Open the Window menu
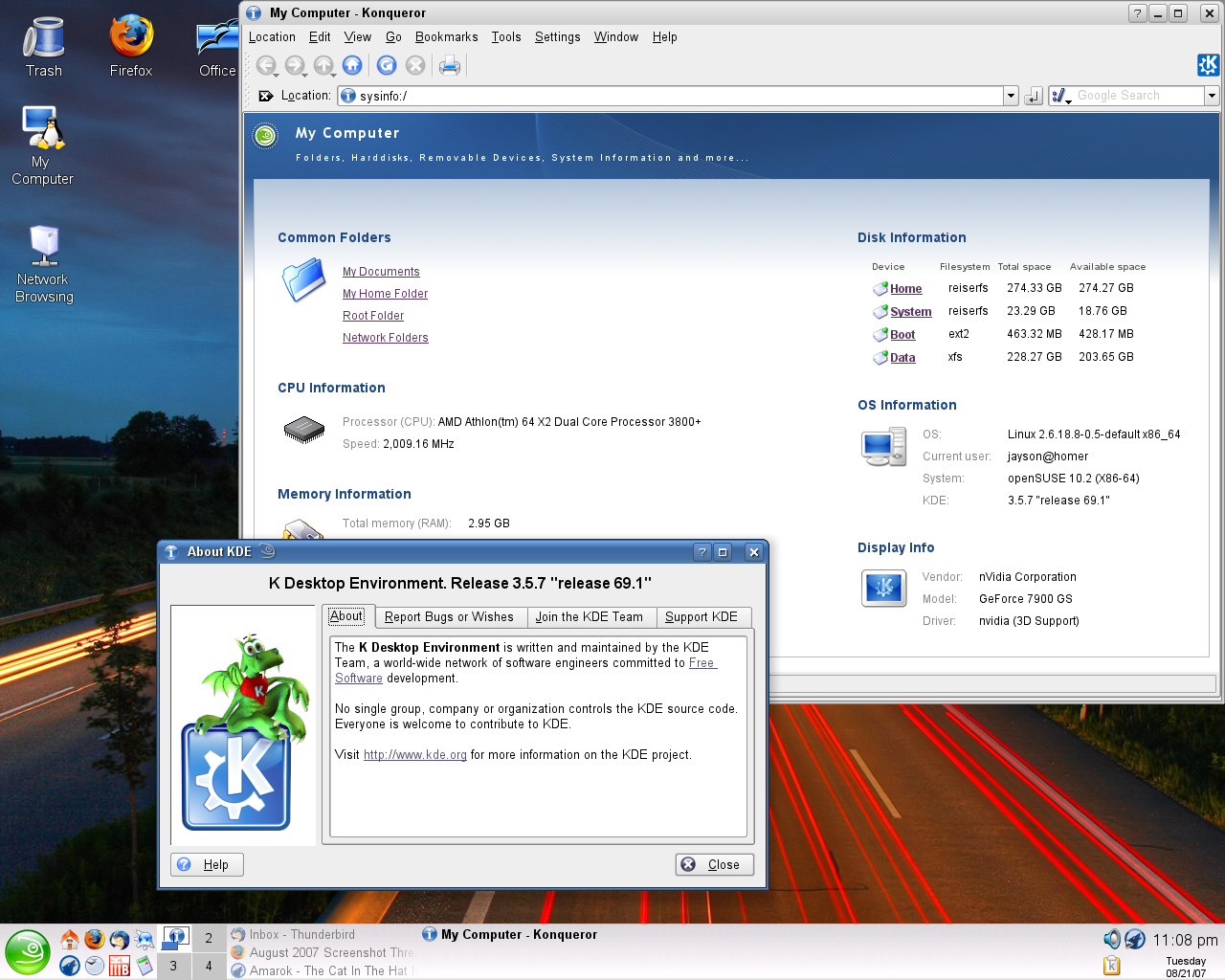The height and width of the screenshot is (980, 1225). click(616, 36)
